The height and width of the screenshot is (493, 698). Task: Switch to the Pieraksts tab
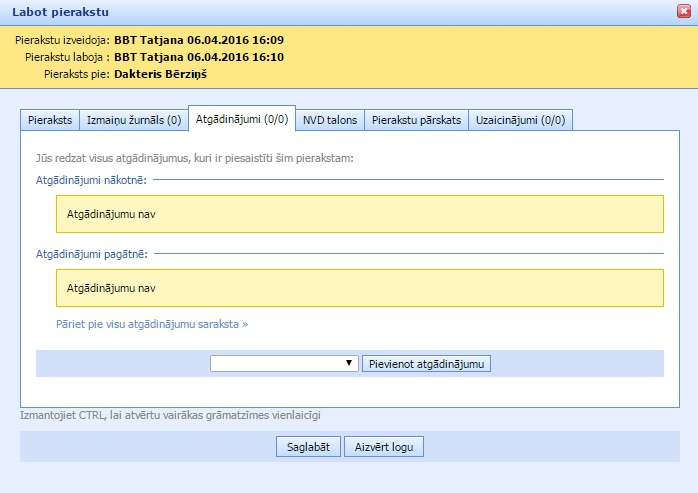(48, 120)
